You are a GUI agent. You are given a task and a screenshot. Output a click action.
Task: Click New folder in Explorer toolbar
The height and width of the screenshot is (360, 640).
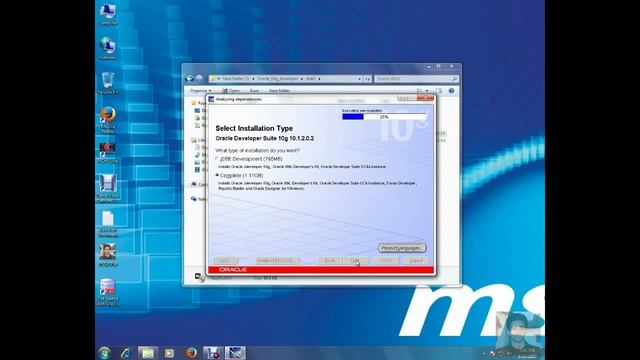(280, 91)
